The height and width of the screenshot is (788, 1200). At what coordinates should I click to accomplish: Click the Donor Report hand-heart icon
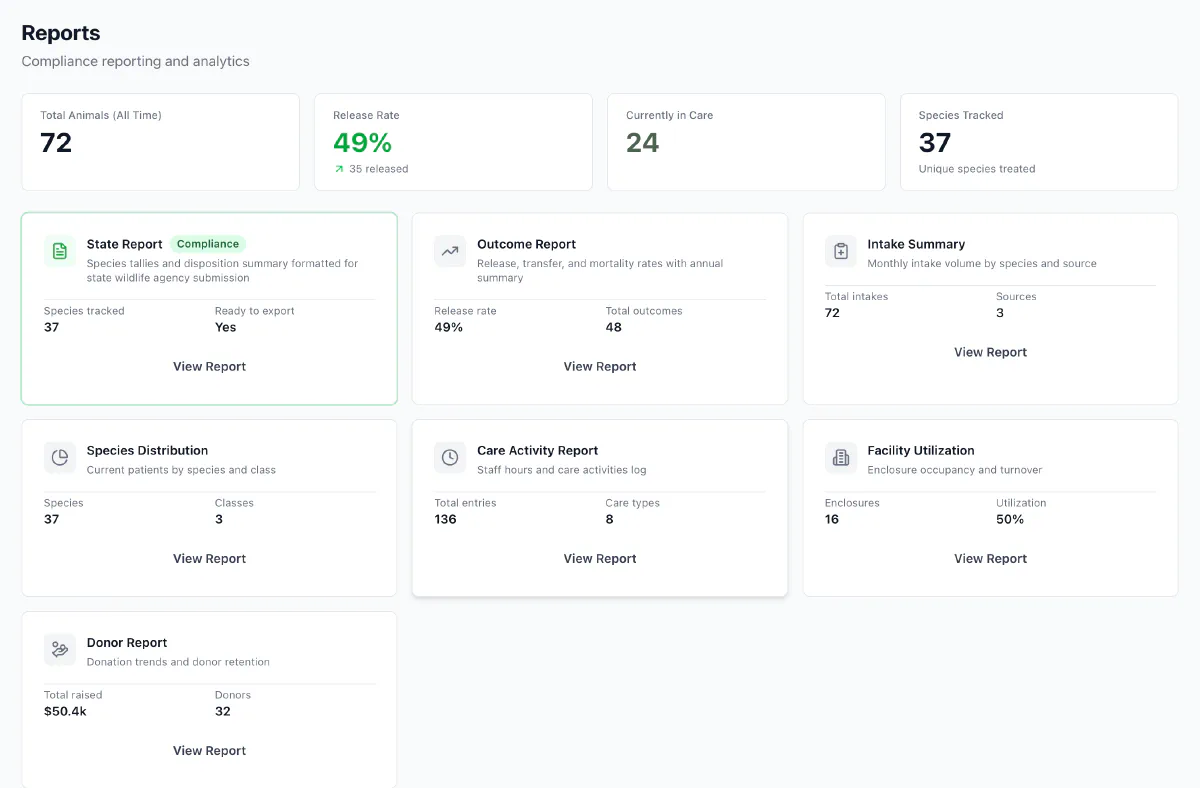[60, 649]
